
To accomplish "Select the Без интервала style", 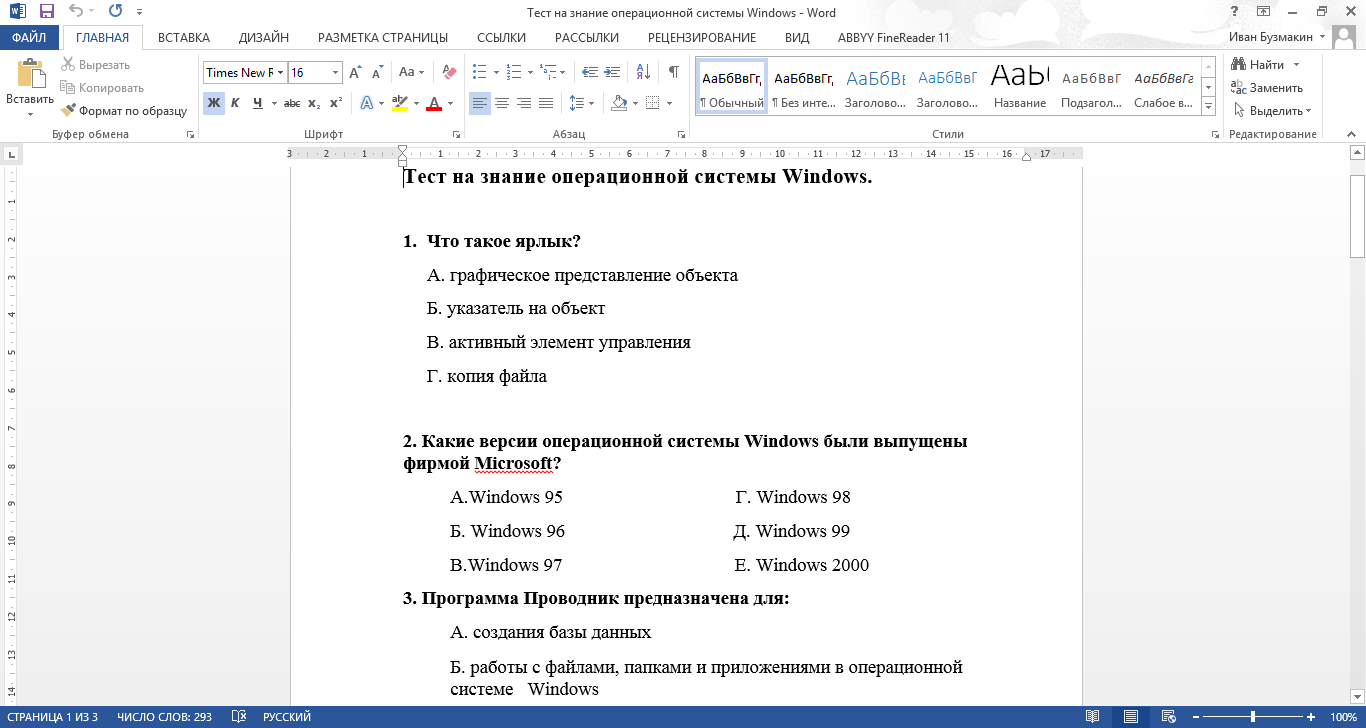I will [804, 86].
